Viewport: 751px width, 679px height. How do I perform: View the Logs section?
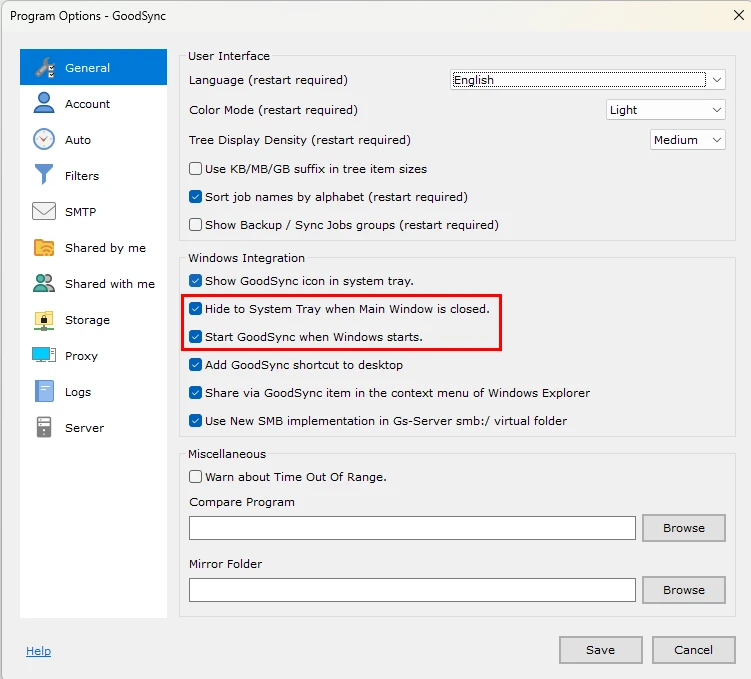(93, 392)
